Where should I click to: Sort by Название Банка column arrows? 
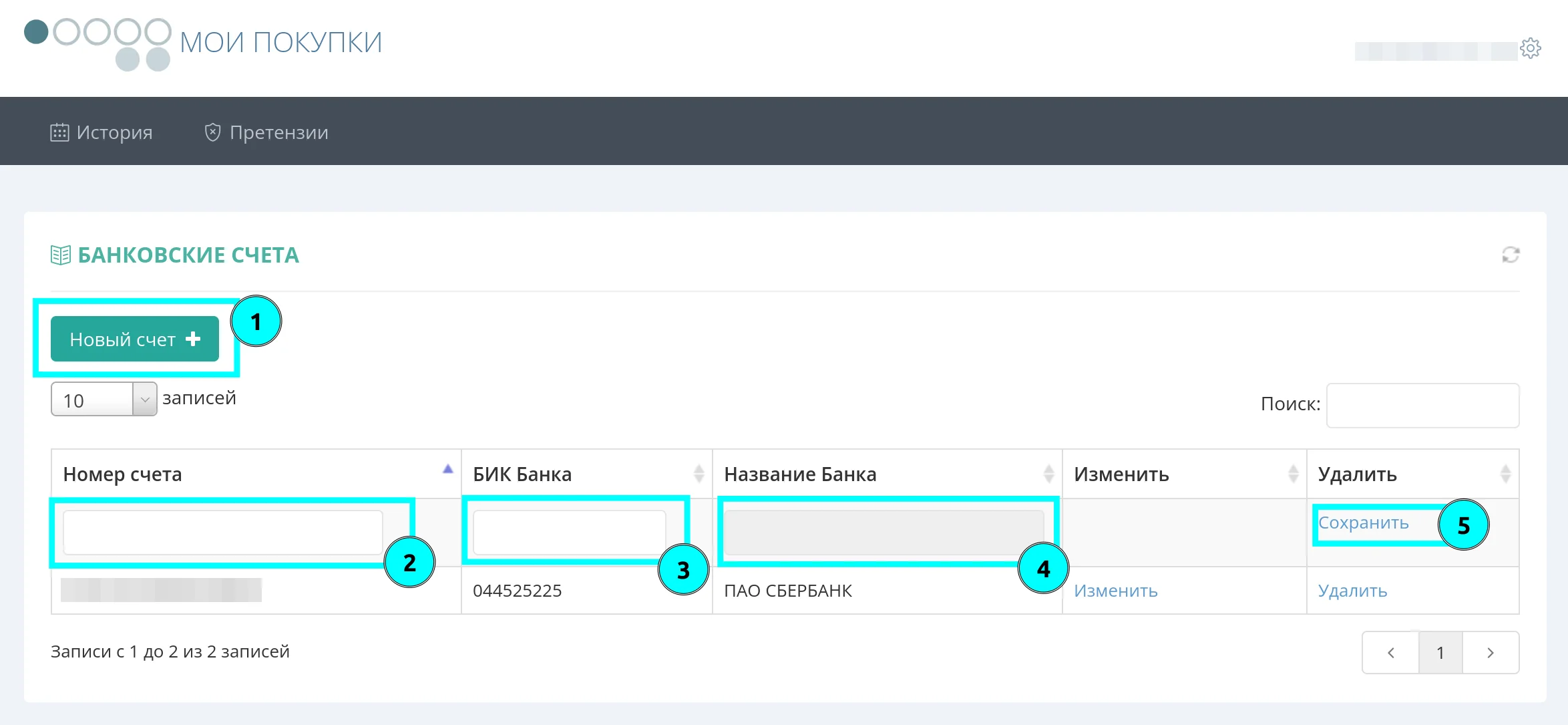(1048, 474)
